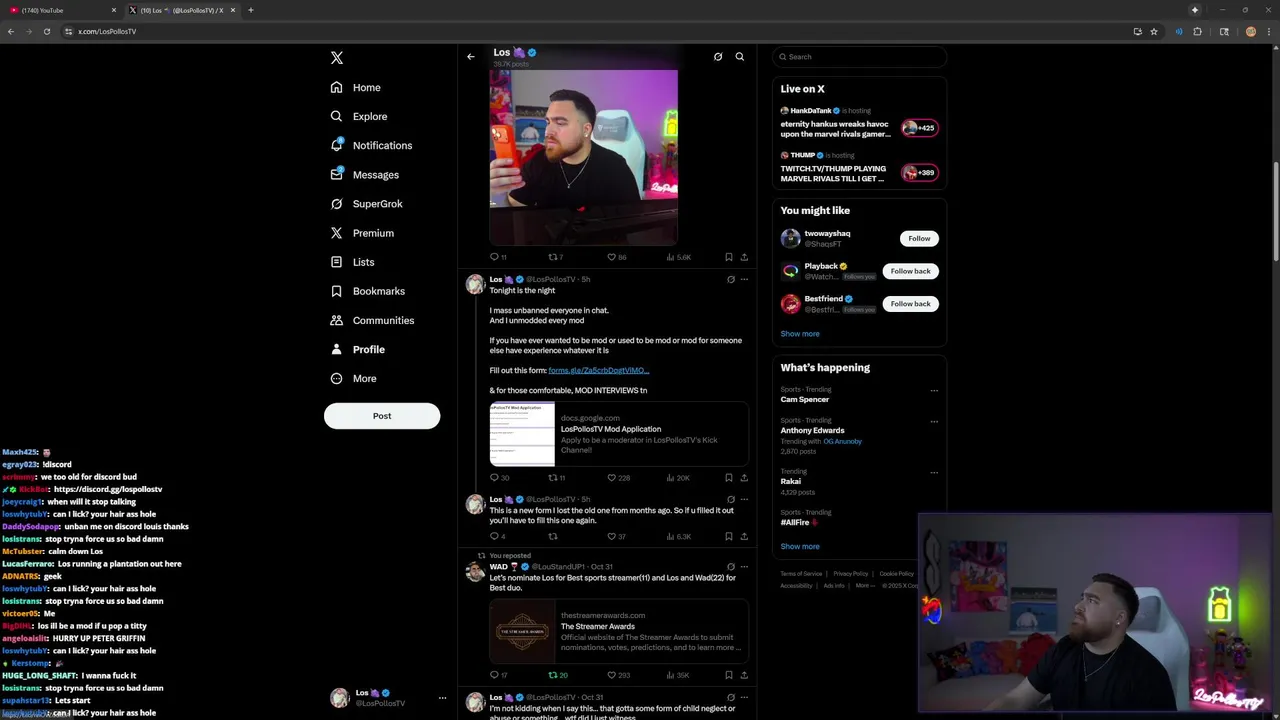Follow twowayshaq
Screen dimensions: 1280x720
tap(919, 238)
